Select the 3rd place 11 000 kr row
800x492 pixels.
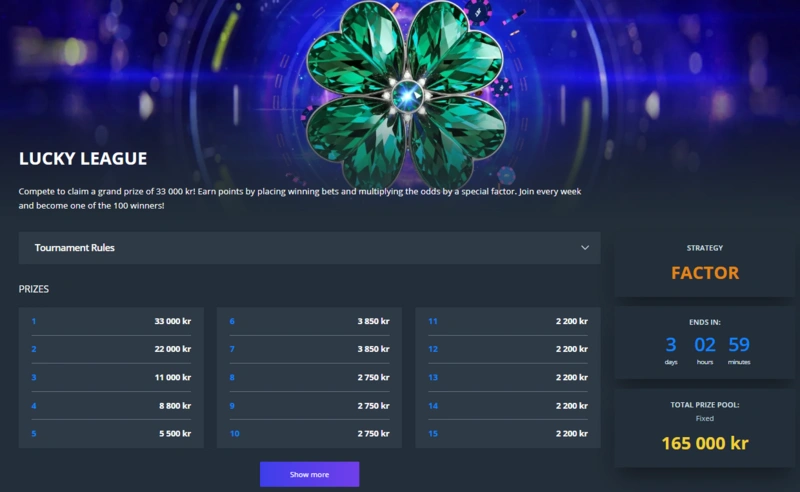point(110,377)
